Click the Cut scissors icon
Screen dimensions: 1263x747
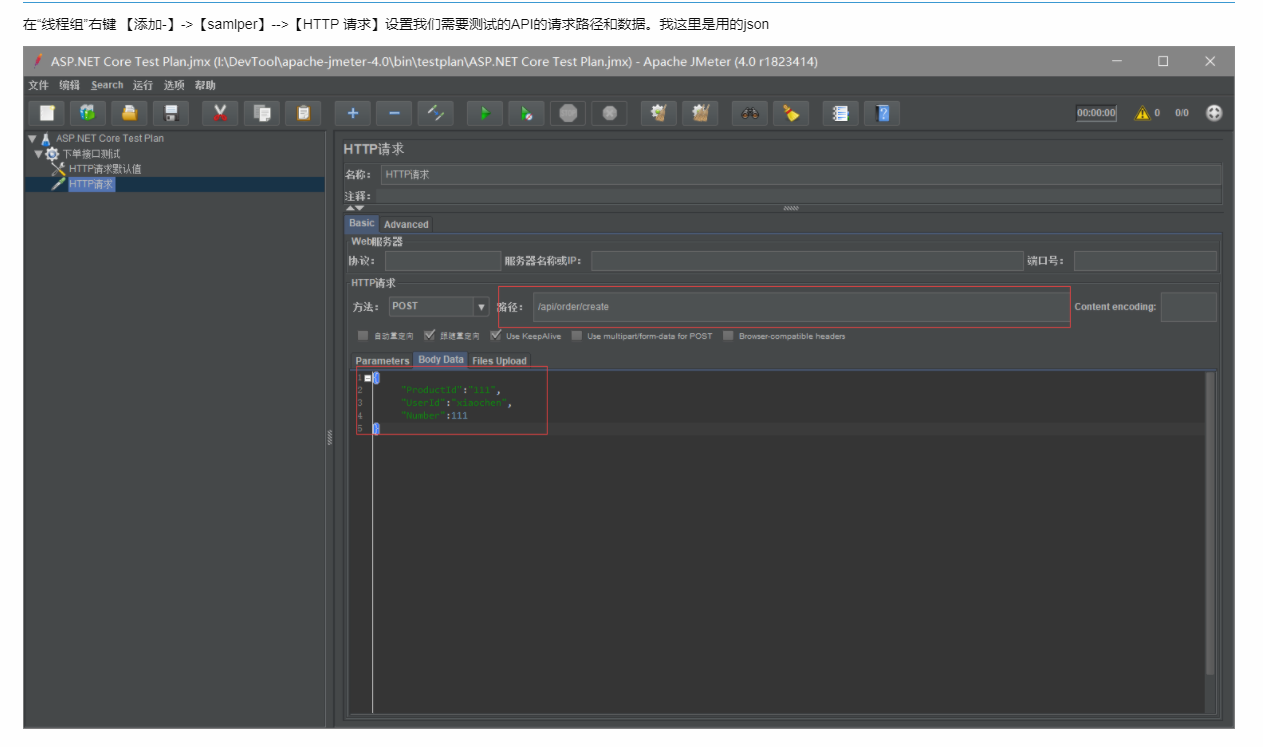click(x=220, y=113)
